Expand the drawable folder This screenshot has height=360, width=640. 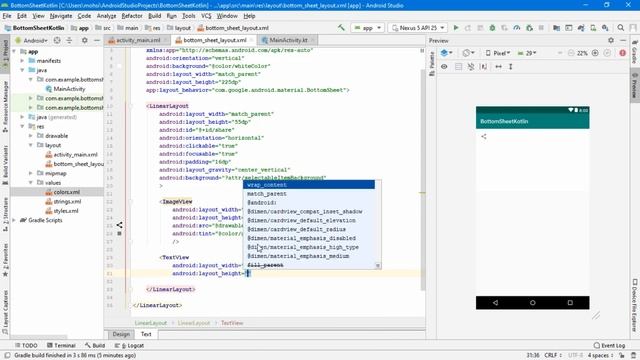tap(31, 136)
